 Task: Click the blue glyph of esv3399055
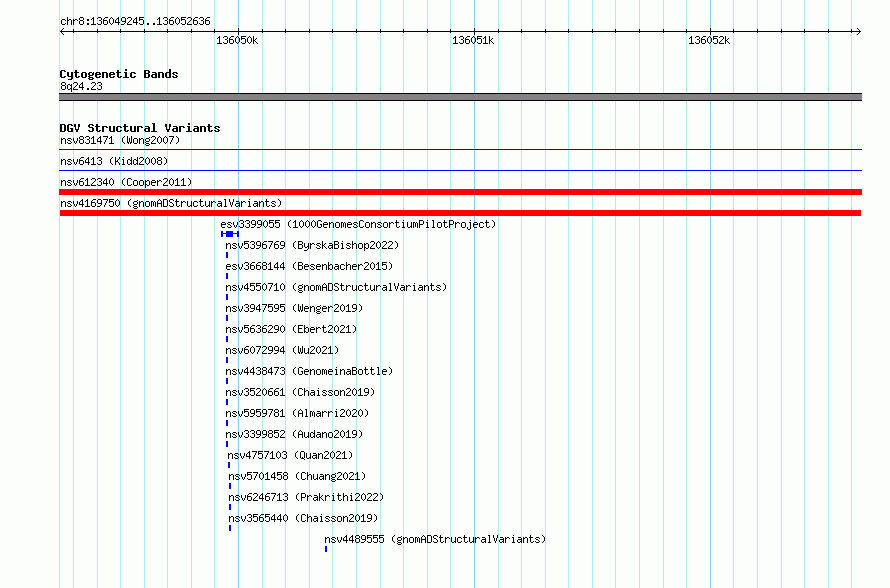pos(230,234)
